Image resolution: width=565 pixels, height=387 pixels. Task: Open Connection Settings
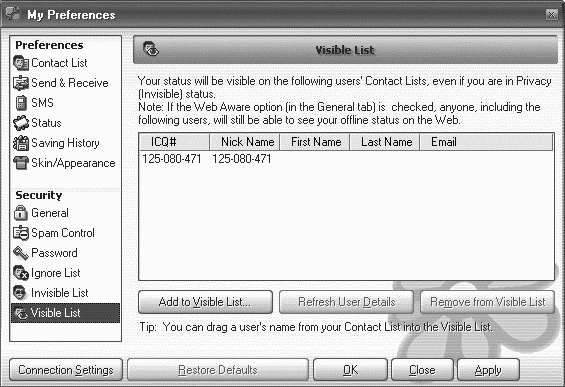[66, 370]
